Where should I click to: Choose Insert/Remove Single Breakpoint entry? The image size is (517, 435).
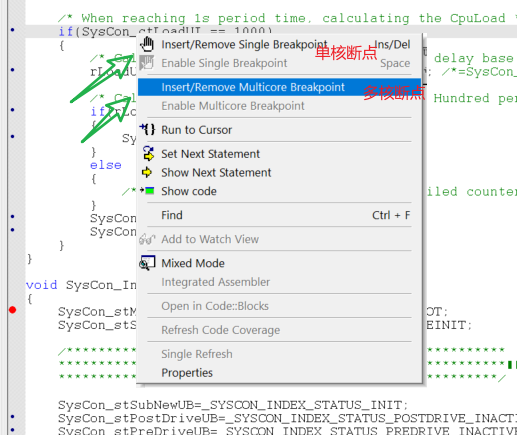(x=279, y=44)
